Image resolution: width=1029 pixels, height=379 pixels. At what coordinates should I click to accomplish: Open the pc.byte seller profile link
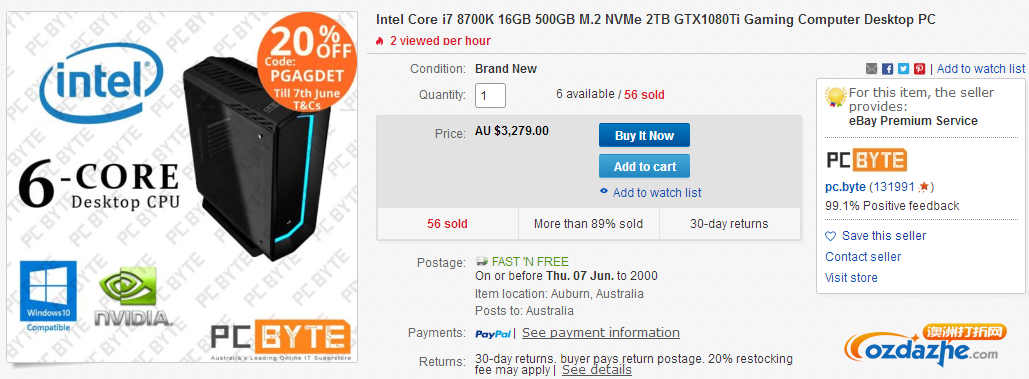(x=845, y=186)
